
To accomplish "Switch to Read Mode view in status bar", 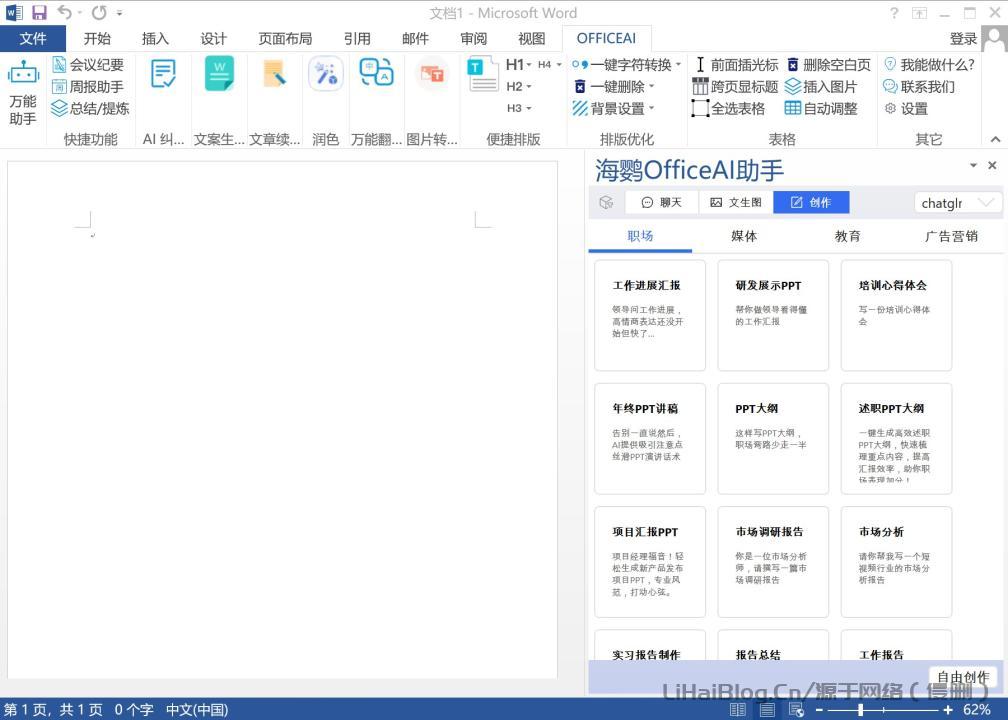I will tap(737, 710).
